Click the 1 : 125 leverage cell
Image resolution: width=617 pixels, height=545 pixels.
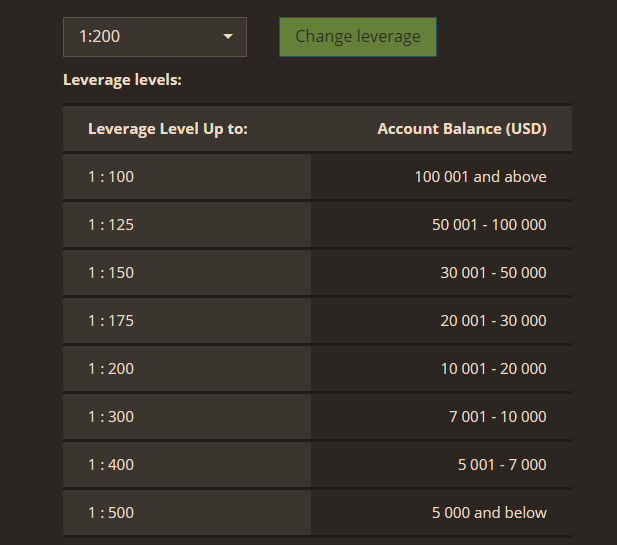point(187,225)
